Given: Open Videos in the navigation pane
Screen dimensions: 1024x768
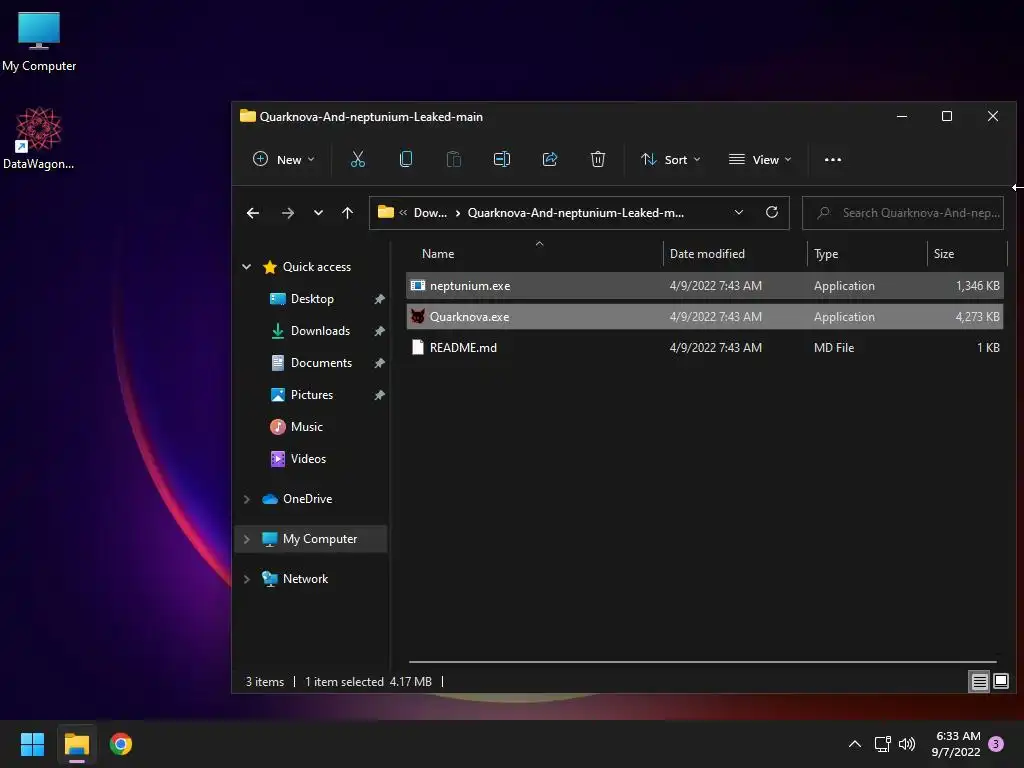Looking at the screenshot, I should [308, 458].
